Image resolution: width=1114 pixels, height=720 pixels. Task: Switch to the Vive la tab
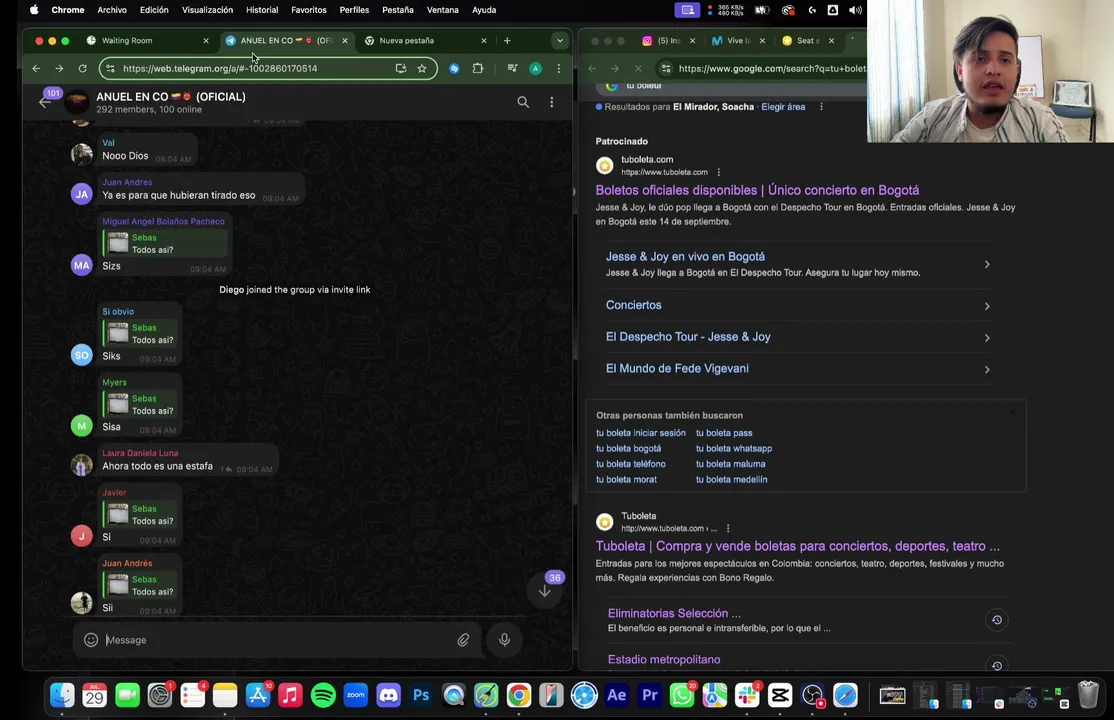[x=738, y=41]
